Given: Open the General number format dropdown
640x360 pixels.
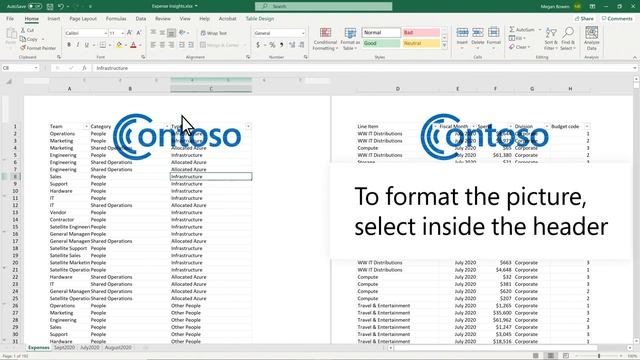Looking at the screenshot, I should point(303,33).
